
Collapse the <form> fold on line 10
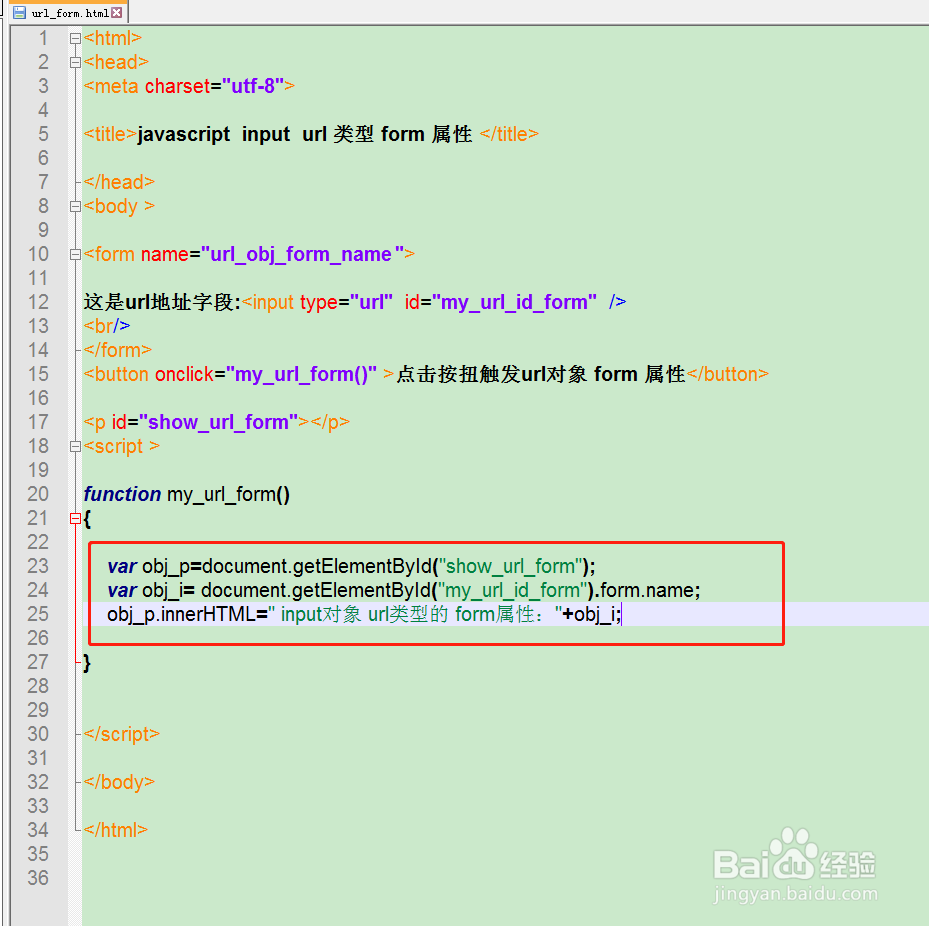click(75, 255)
